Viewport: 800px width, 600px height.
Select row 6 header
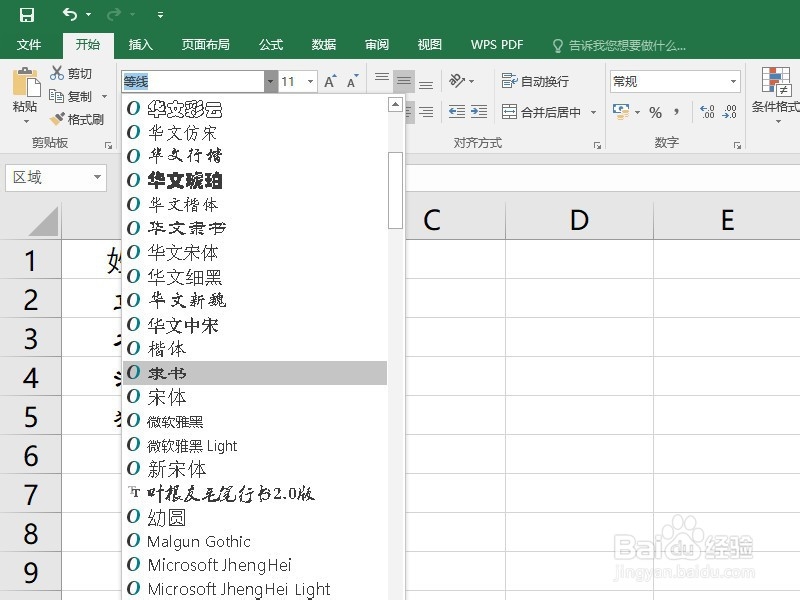click(31, 455)
